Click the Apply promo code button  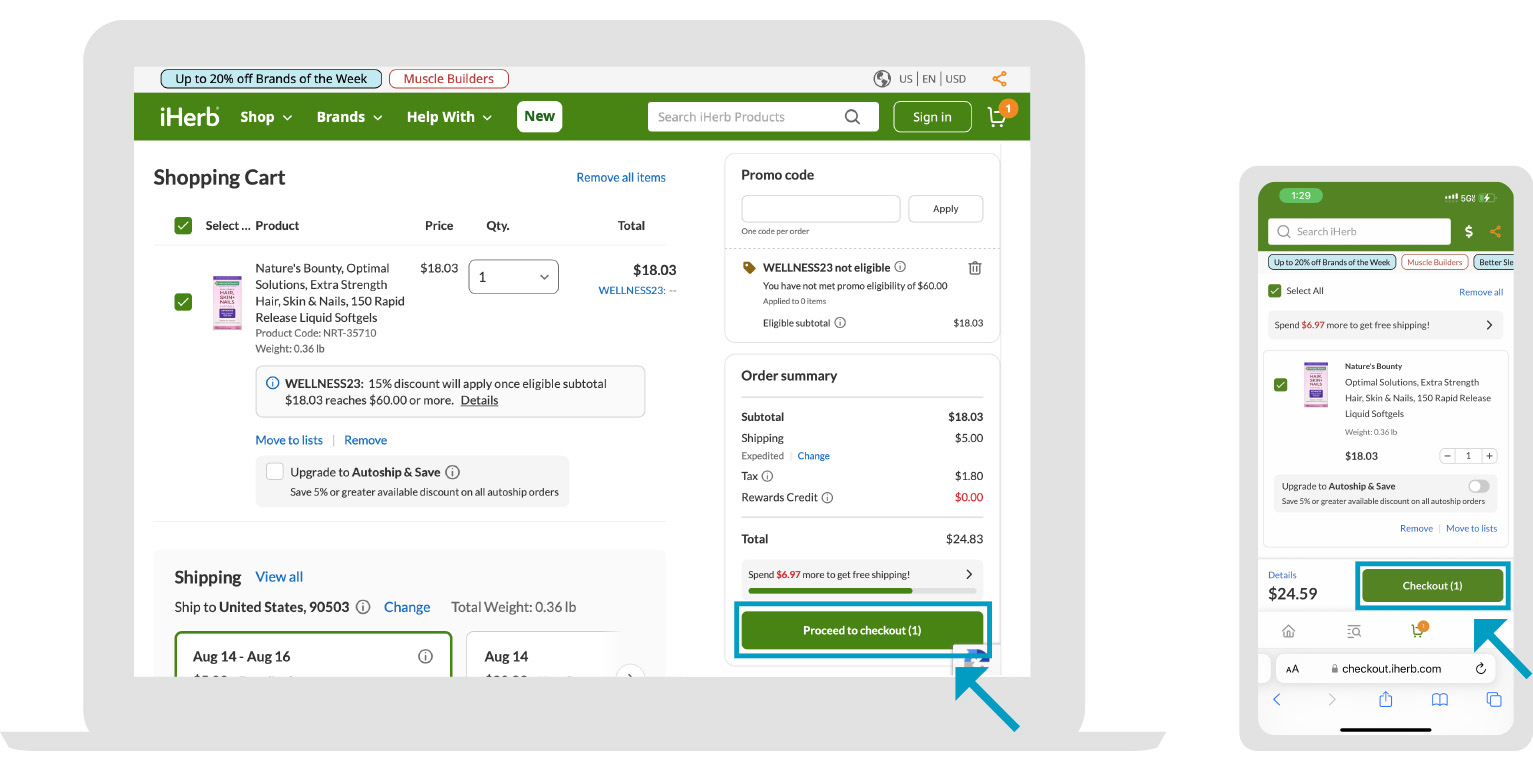[x=946, y=209]
